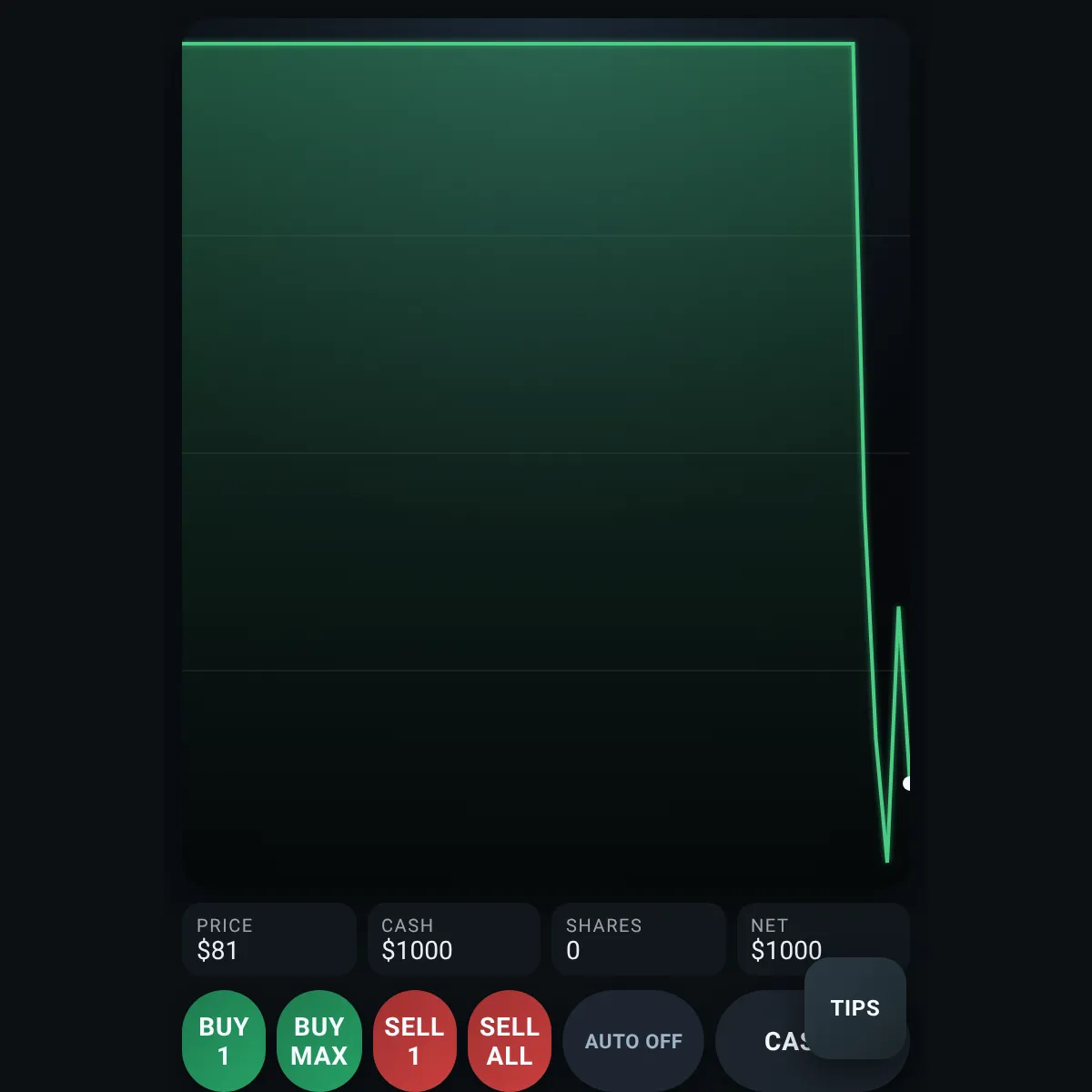Click the flat top line of the price chart
The height and width of the screenshot is (1092, 1092).
click(517, 43)
